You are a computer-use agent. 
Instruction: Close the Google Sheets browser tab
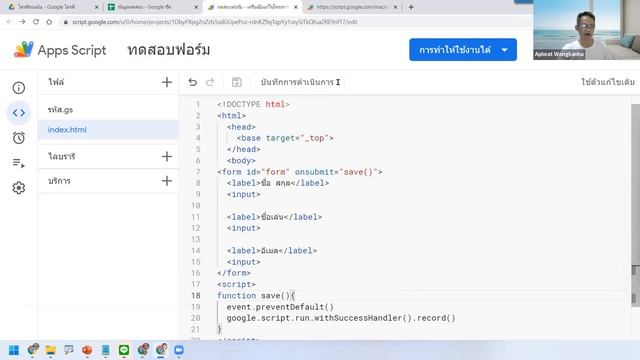point(196,7)
